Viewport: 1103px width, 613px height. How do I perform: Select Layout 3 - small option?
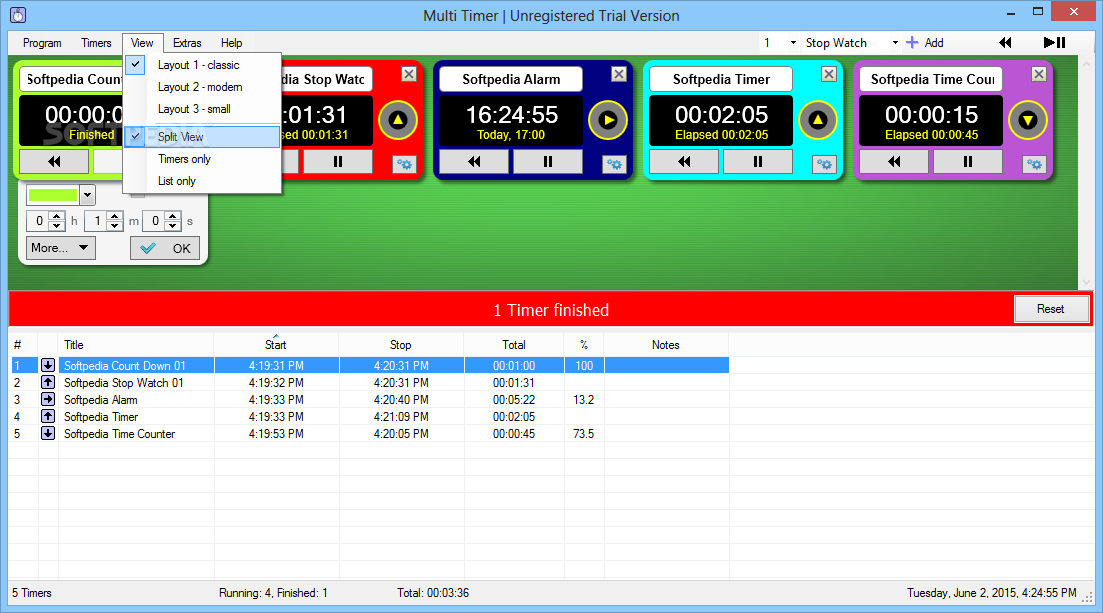tap(203, 109)
